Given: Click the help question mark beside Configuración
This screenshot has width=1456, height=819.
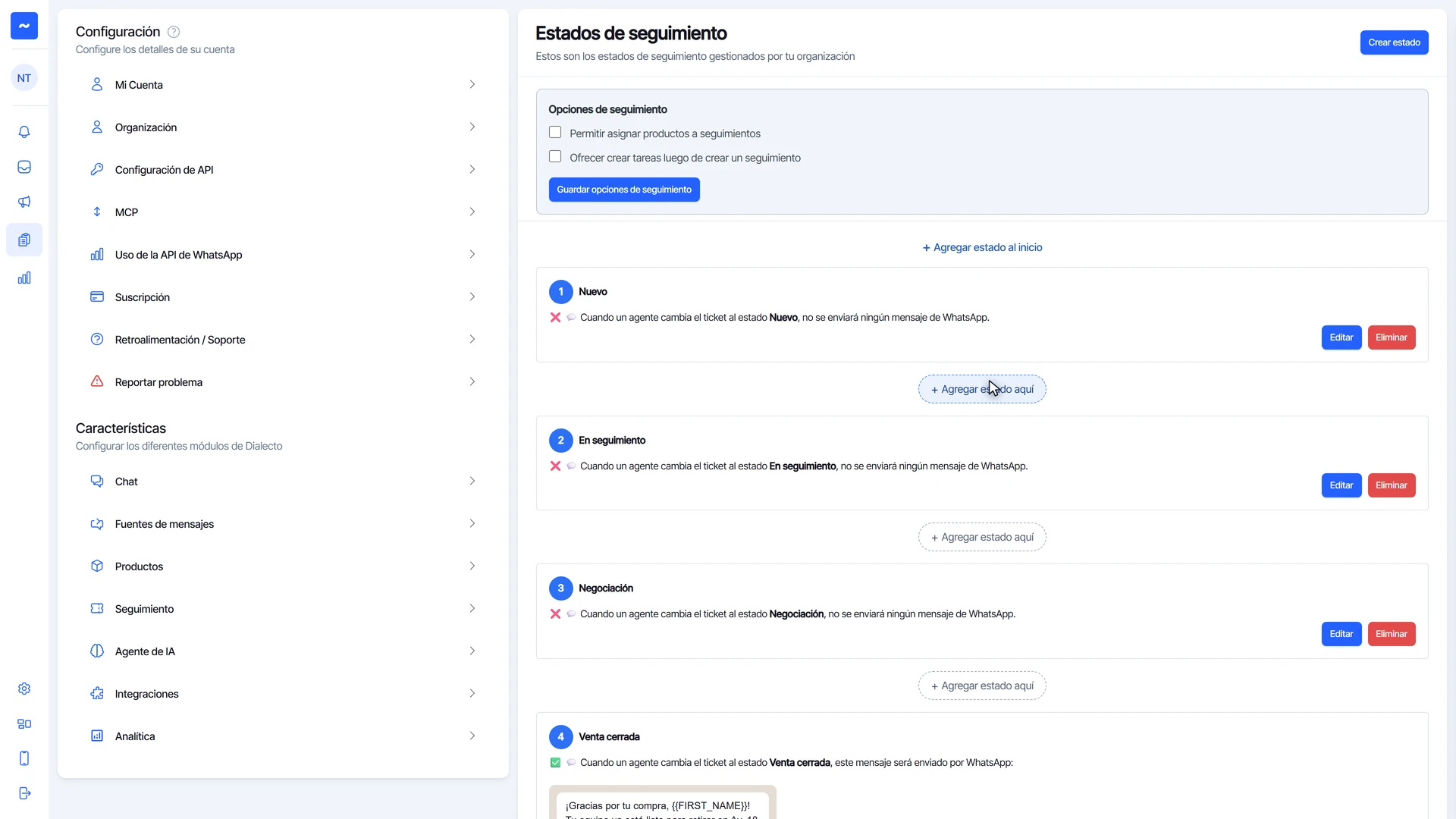Looking at the screenshot, I should (x=174, y=32).
